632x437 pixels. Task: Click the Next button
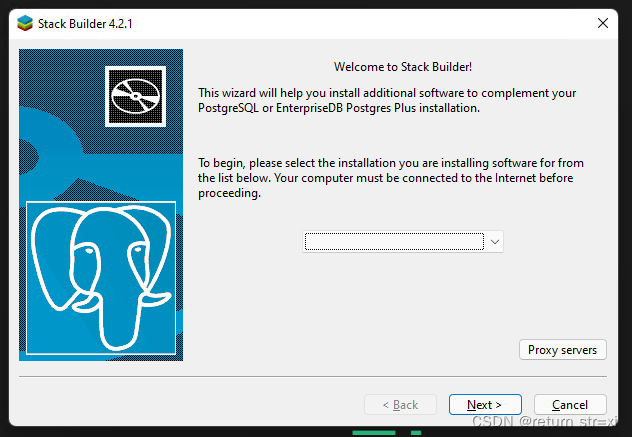click(485, 404)
